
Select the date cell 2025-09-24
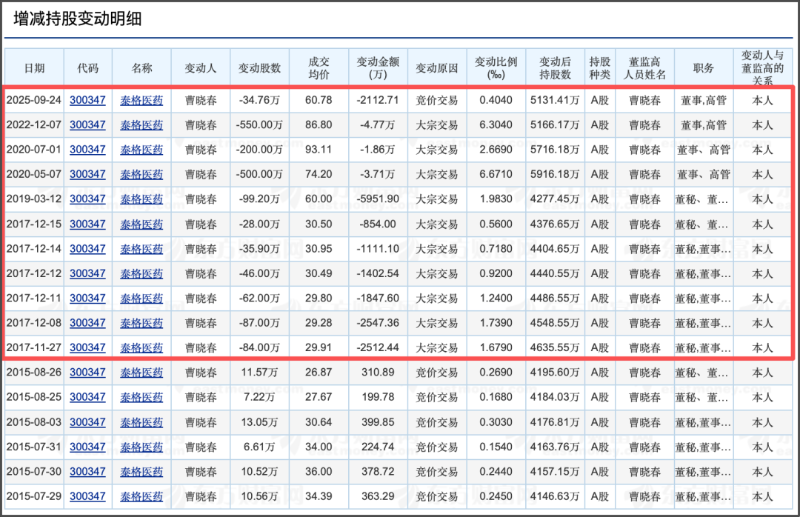(34, 100)
